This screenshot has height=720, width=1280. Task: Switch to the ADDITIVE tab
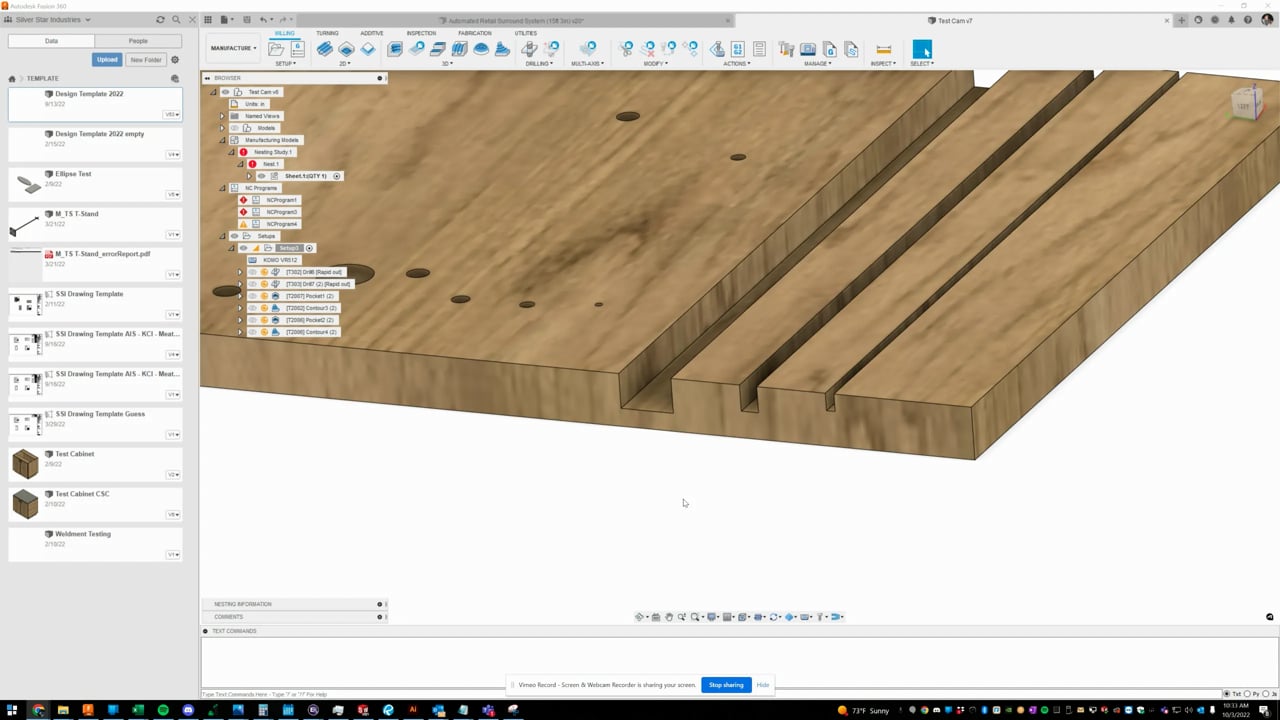point(372,33)
